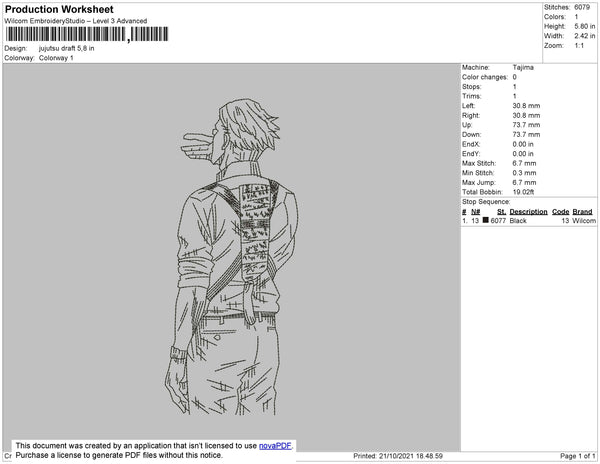Click the Zoom 1:1 value
Image resolution: width=600 pixels, height=464 pixels.
579,46
